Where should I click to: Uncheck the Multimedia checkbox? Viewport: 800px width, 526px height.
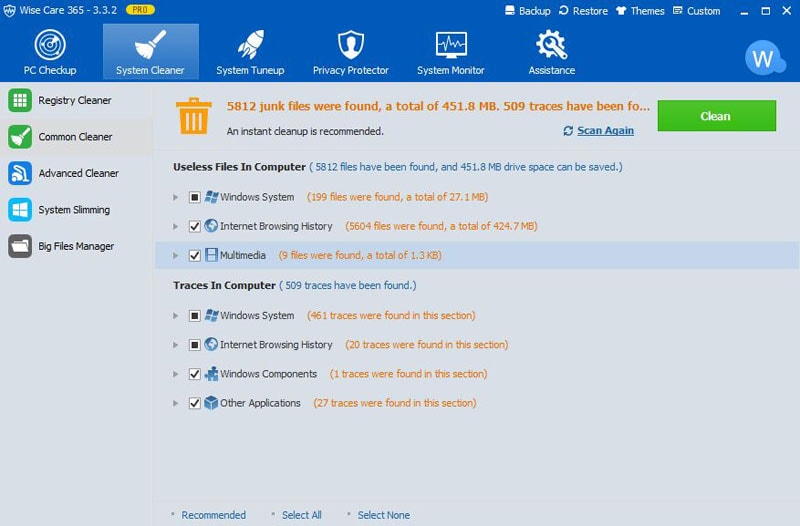tap(194, 255)
